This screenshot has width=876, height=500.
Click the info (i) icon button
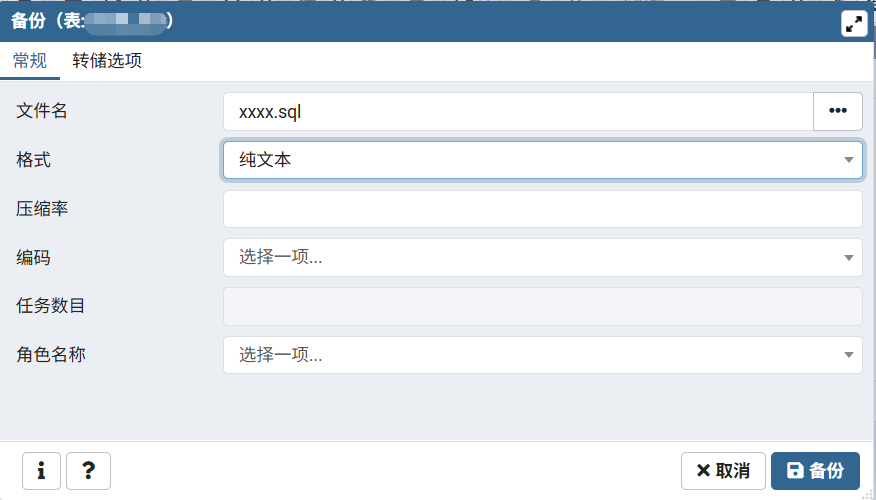tap(41, 470)
